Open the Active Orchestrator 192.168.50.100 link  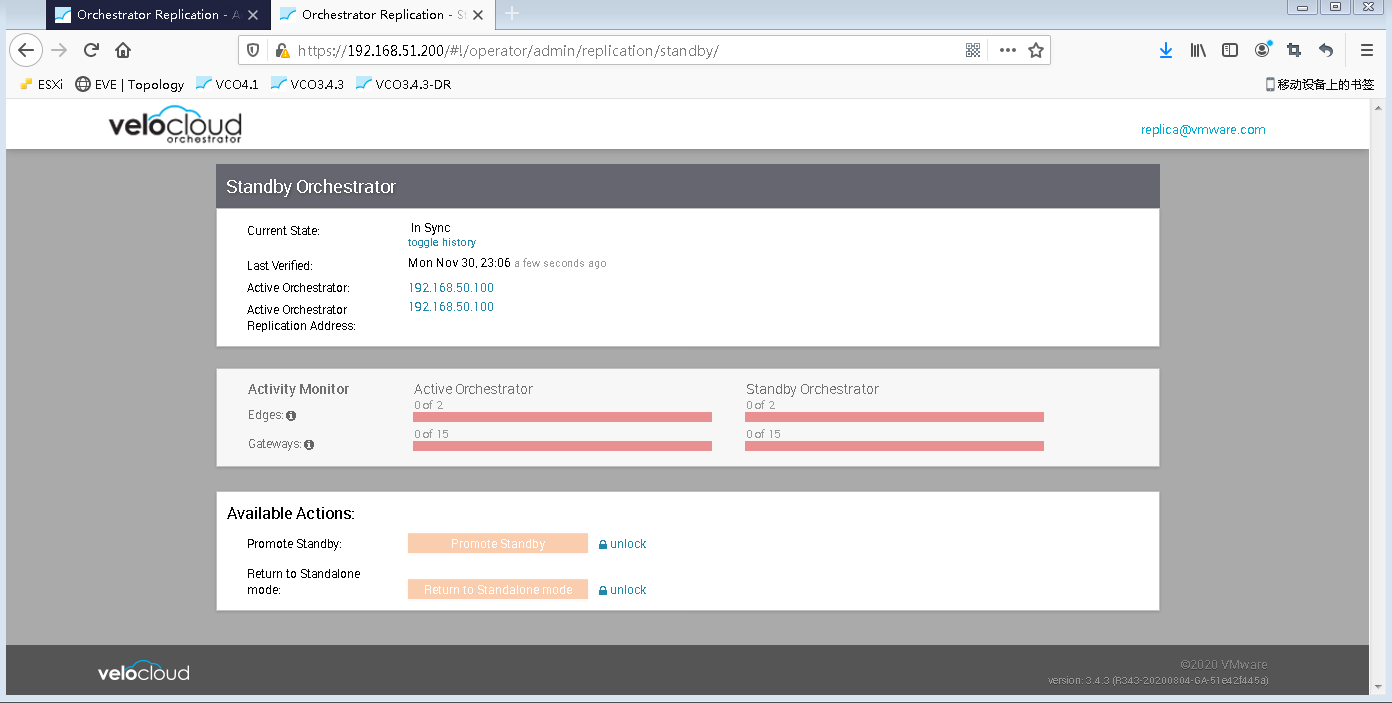click(x=451, y=288)
